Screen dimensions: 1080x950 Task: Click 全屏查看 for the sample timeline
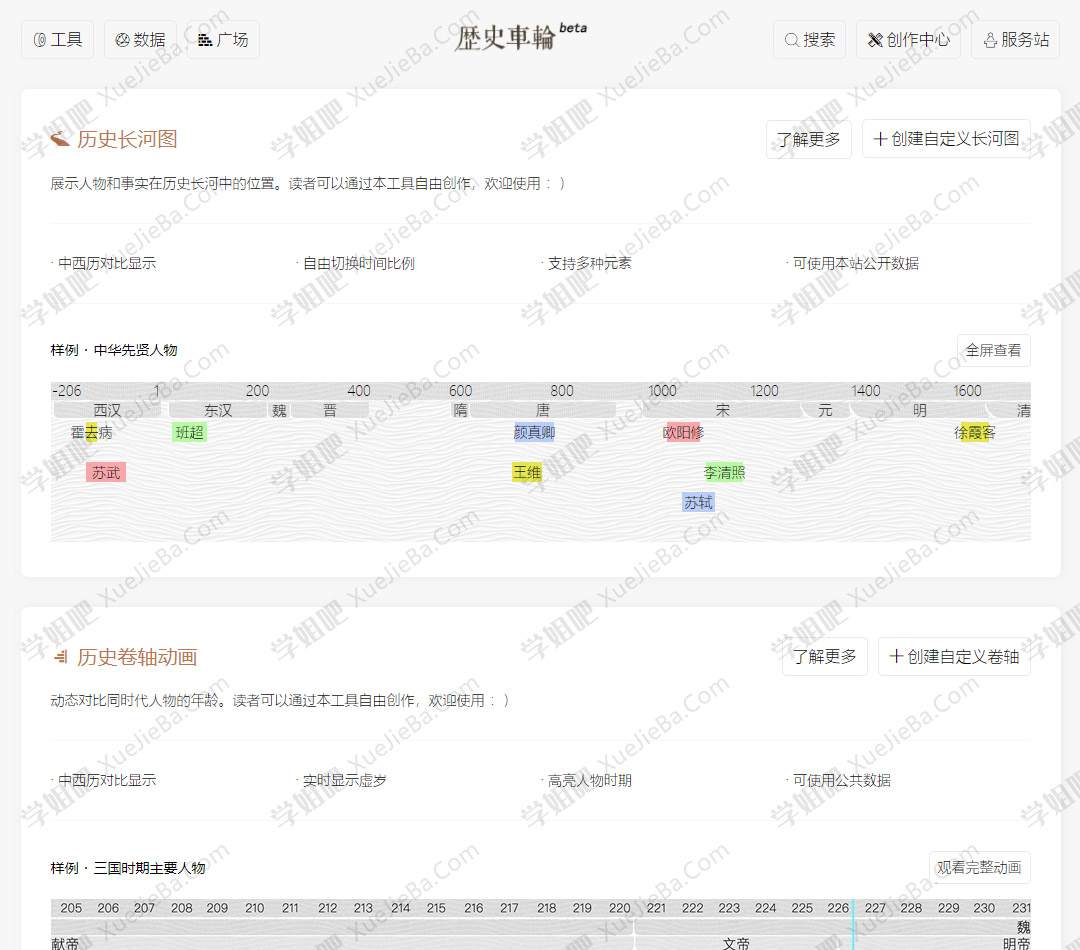click(993, 351)
